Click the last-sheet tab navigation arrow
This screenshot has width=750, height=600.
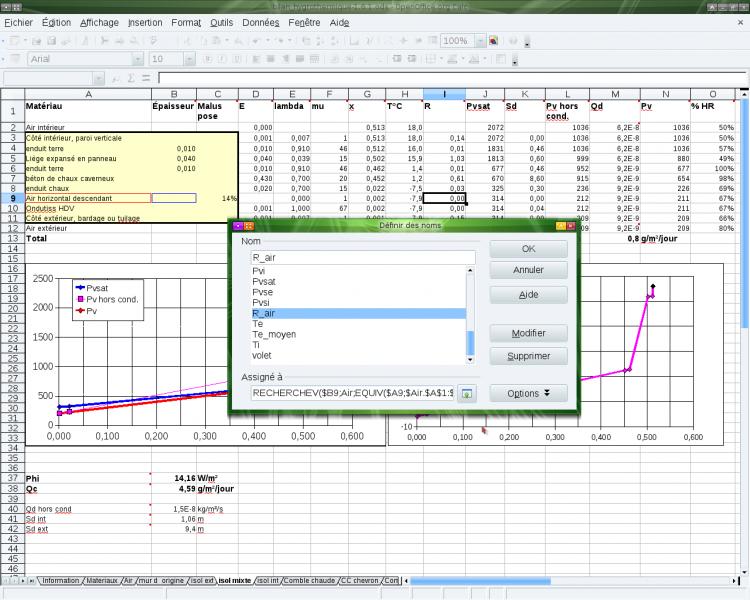(31, 581)
